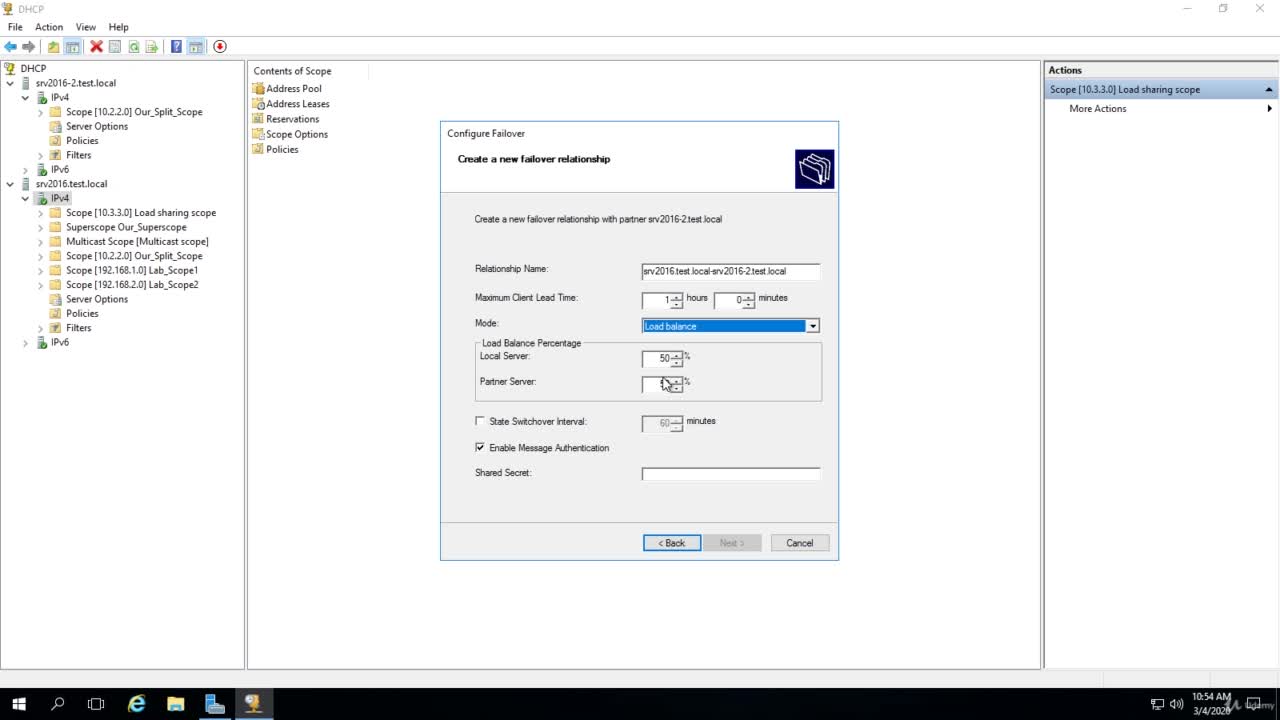Expand the More Actions submenu arrow
Image resolution: width=1280 pixels, height=720 pixels.
1270,109
